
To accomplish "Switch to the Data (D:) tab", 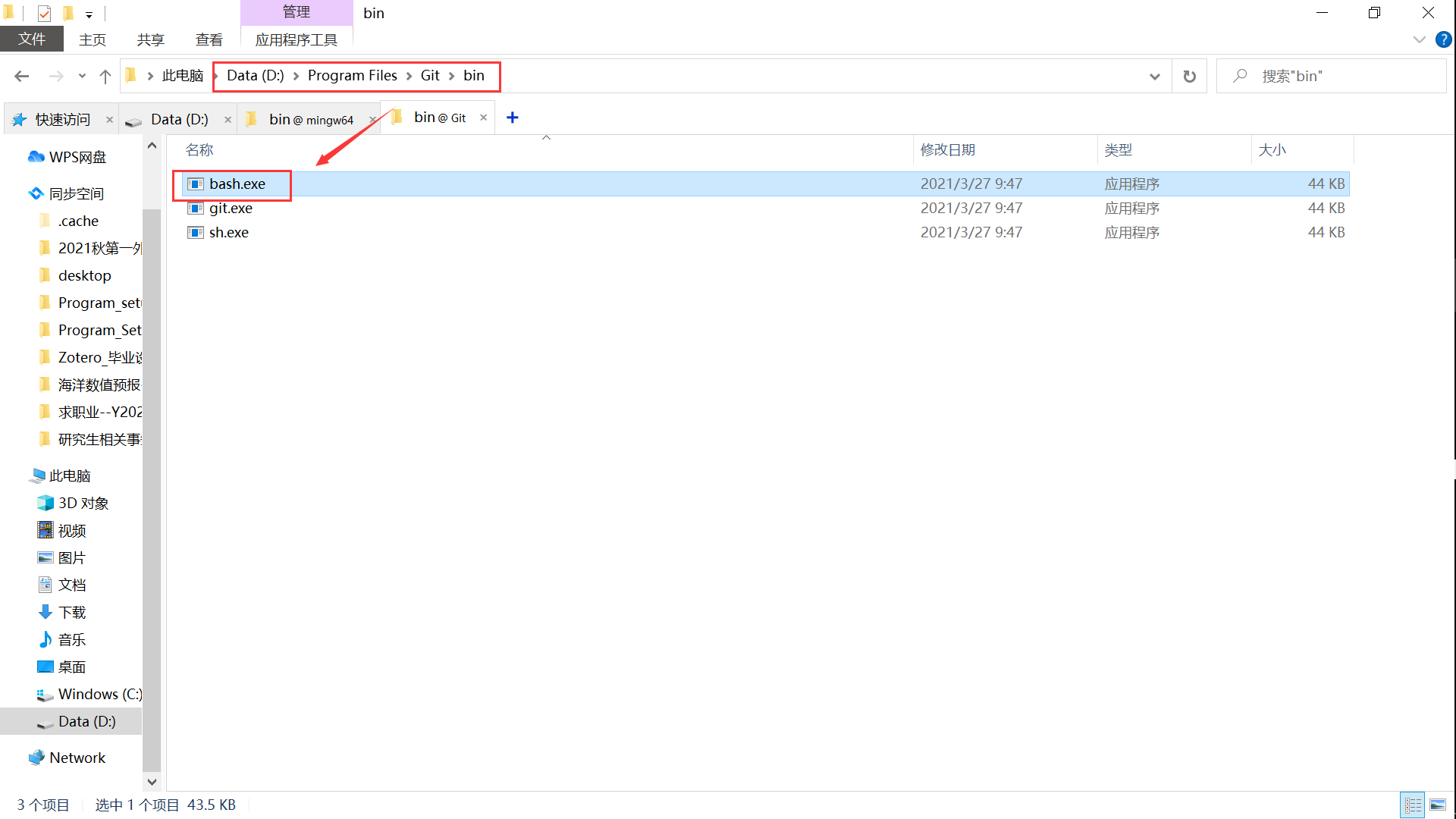I will pyautogui.click(x=179, y=119).
